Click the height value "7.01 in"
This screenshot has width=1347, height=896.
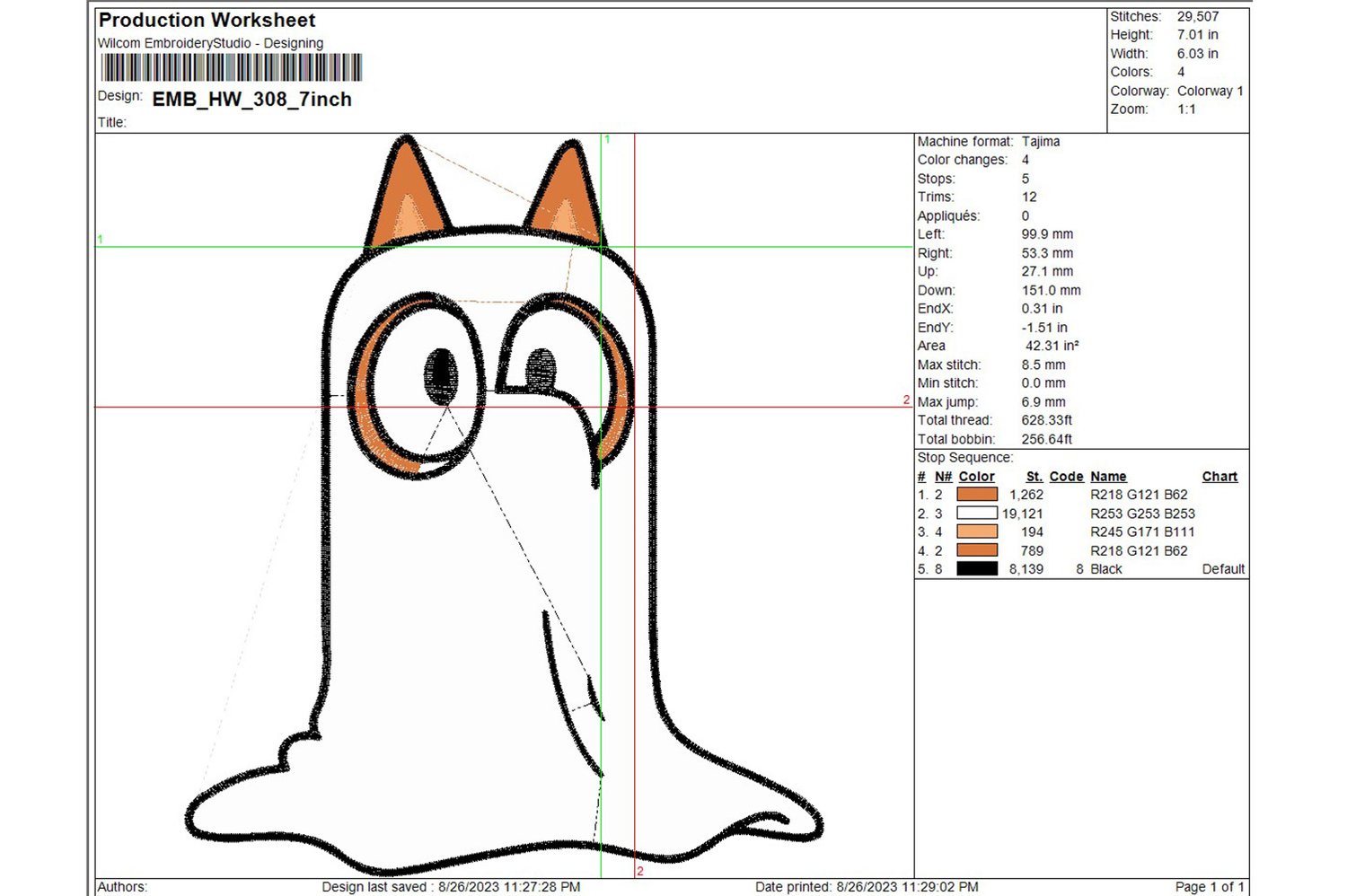[x=1198, y=35]
